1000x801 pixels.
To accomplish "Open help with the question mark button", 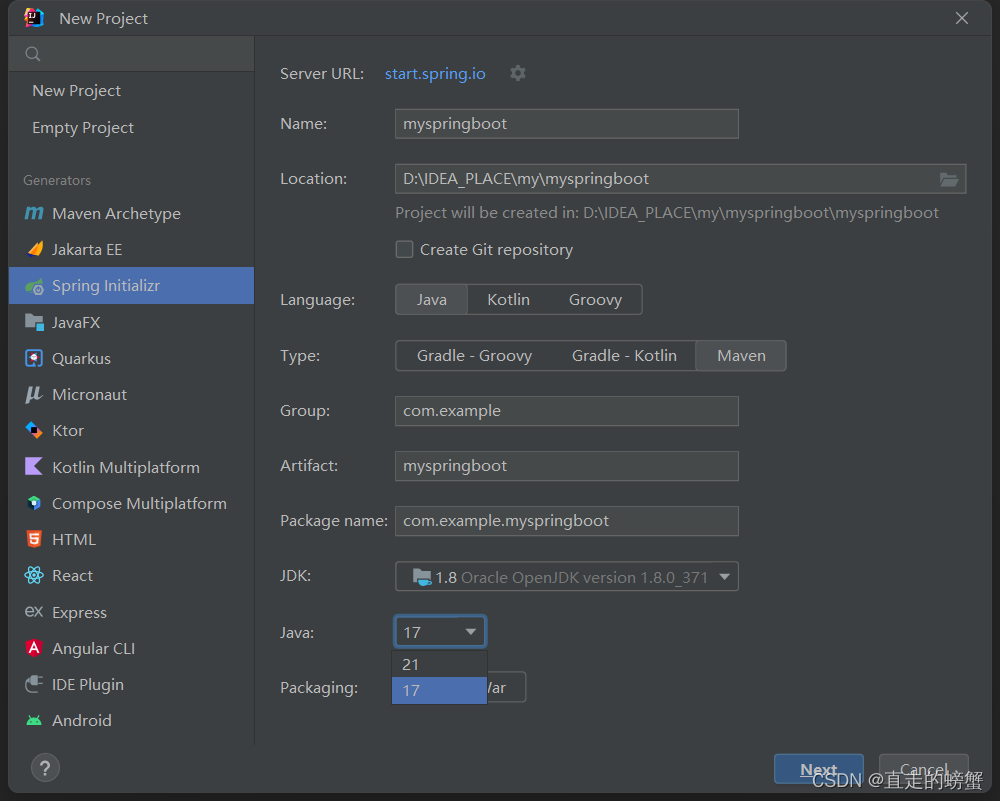I will click(x=45, y=768).
